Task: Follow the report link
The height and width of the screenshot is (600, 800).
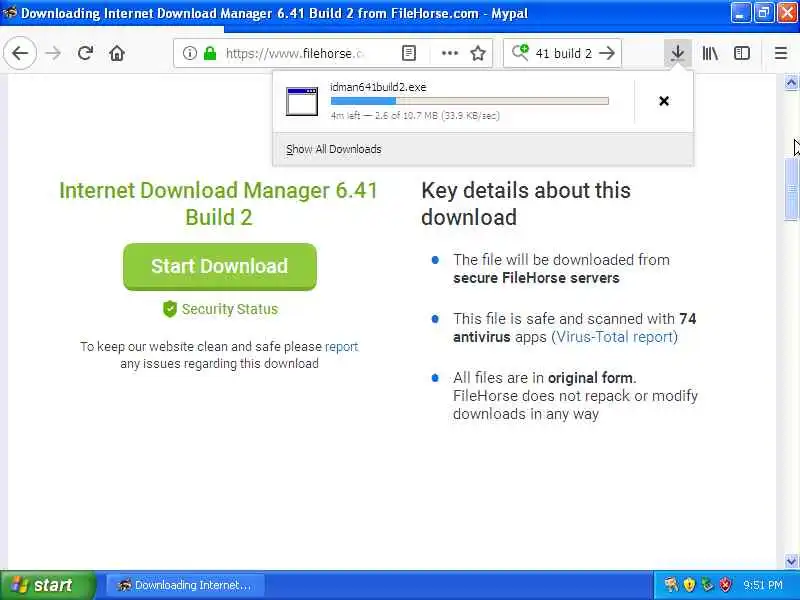Action: pyautogui.click(x=341, y=346)
